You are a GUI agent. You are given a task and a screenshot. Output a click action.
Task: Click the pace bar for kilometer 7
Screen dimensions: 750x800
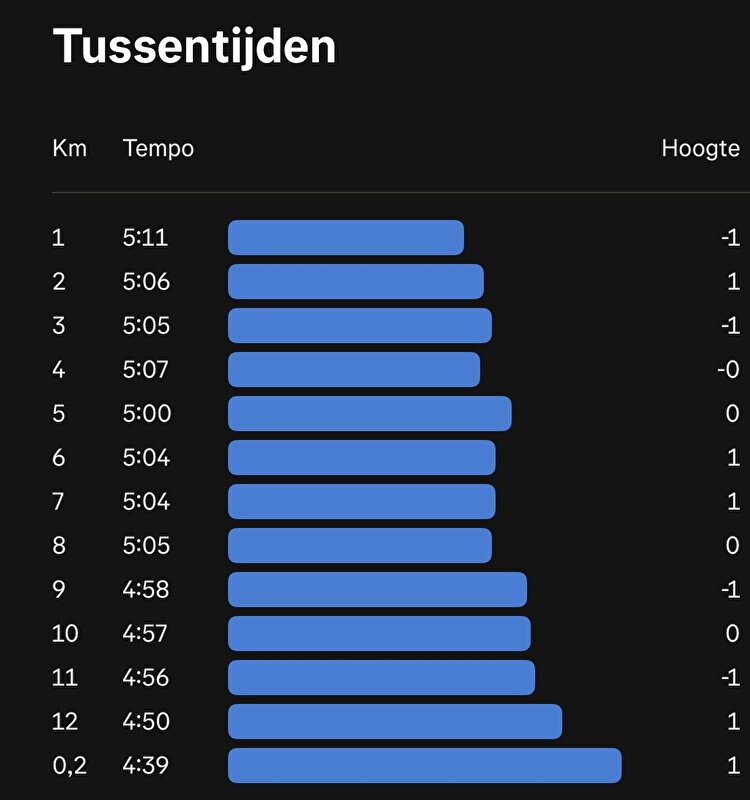pyautogui.click(x=362, y=502)
